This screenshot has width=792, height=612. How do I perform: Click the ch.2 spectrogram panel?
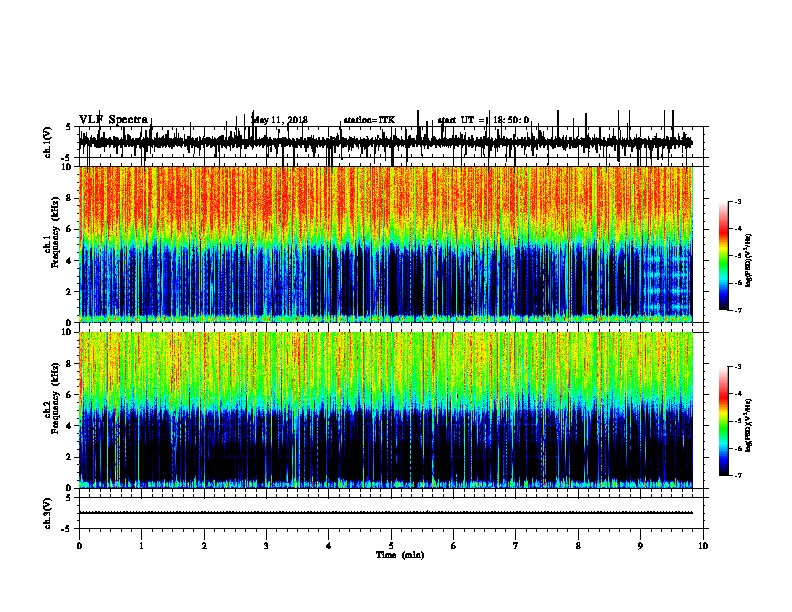coord(386,410)
